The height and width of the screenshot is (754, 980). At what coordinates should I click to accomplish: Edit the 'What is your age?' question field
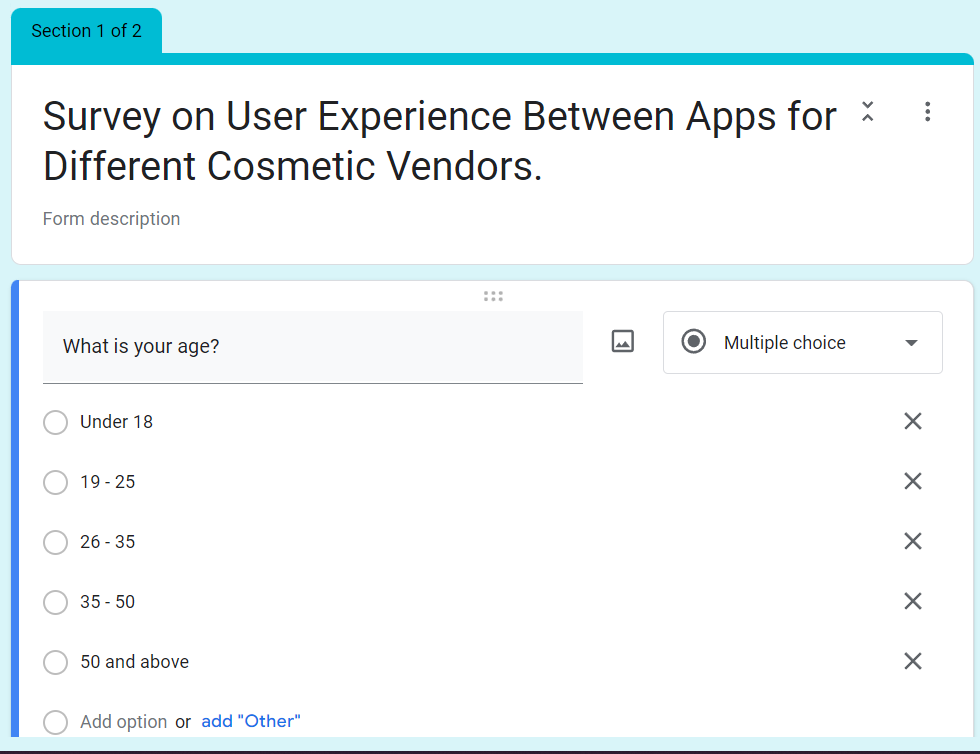tap(312, 347)
